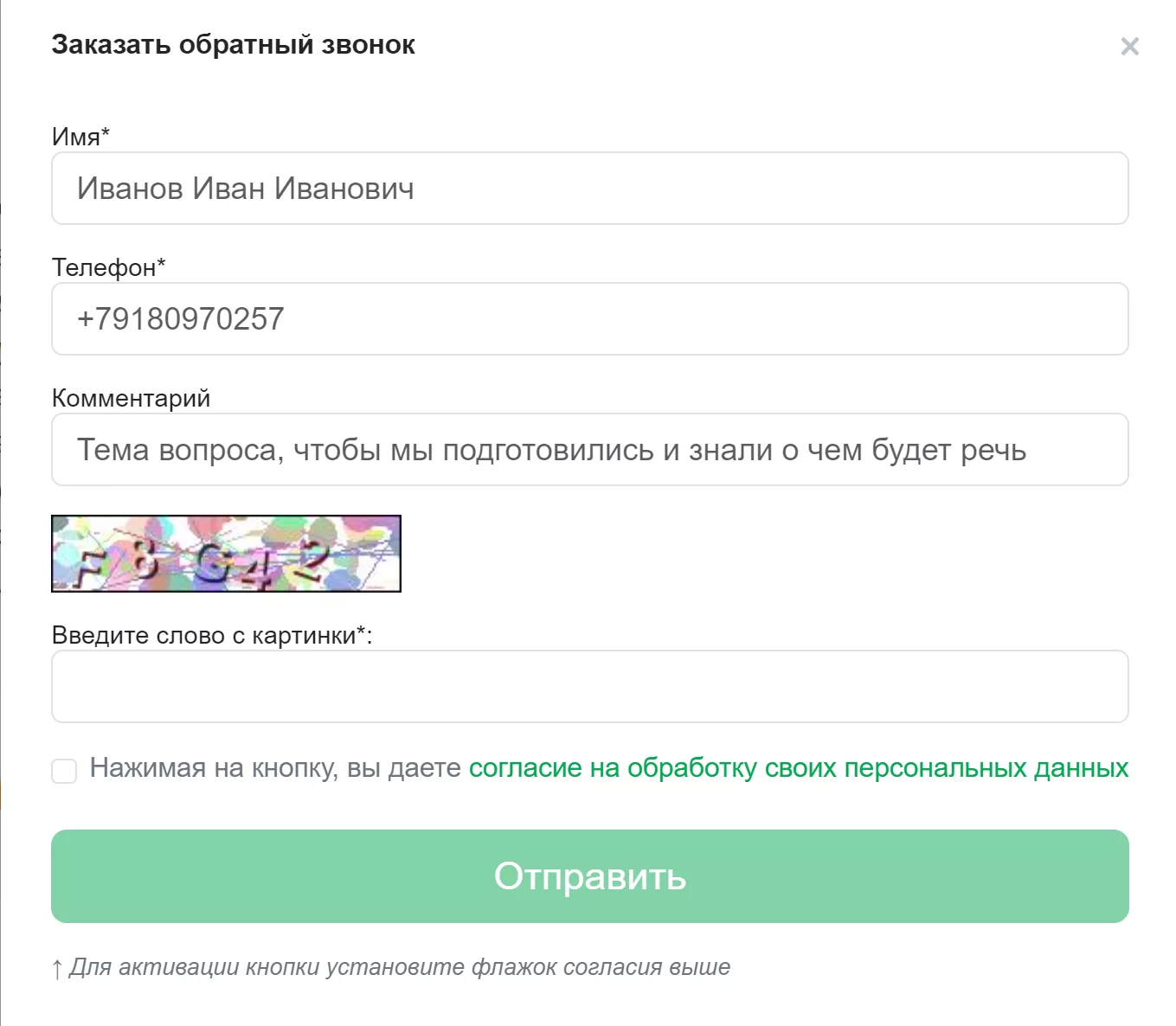Image resolution: width=1176 pixels, height=1026 pixels.
Task: Click the Заказать обратный звонок heading
Action: (x=233, y=45)
